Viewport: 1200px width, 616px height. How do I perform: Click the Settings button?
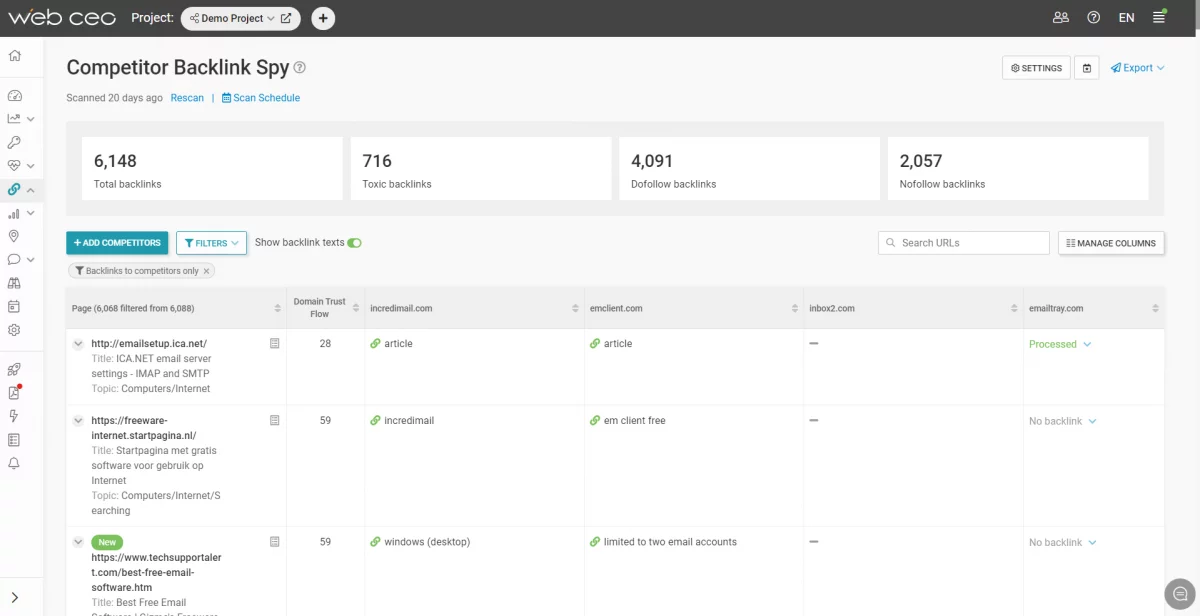tap(1036, 68)
